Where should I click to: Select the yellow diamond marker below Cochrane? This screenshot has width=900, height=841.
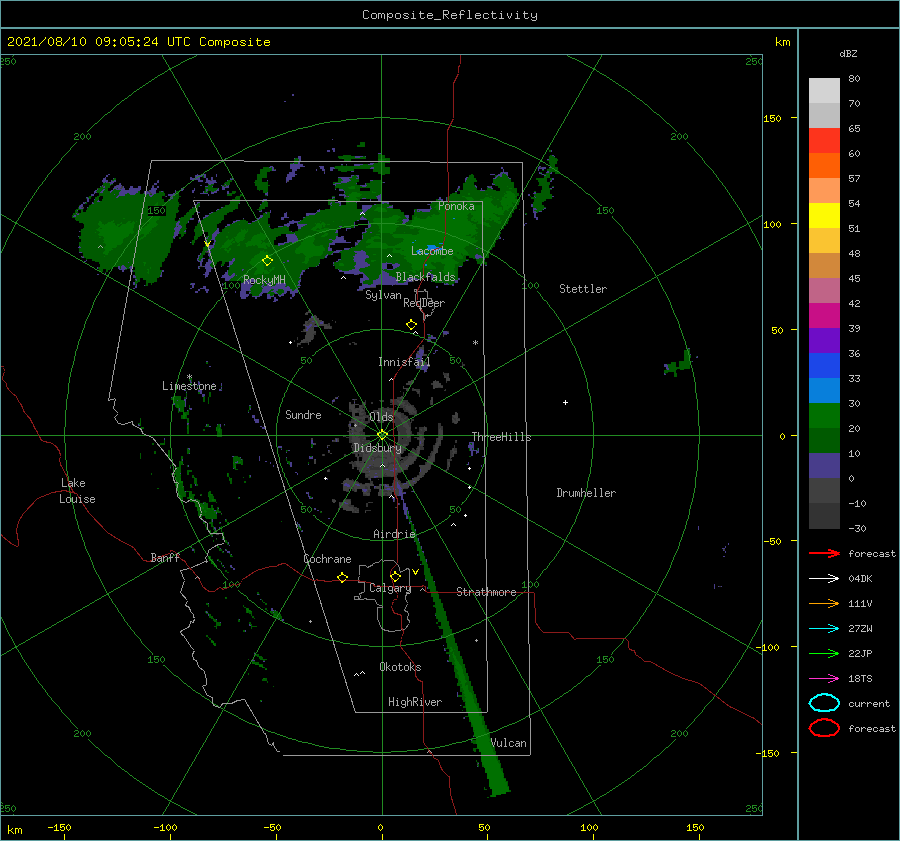[343, 577]
